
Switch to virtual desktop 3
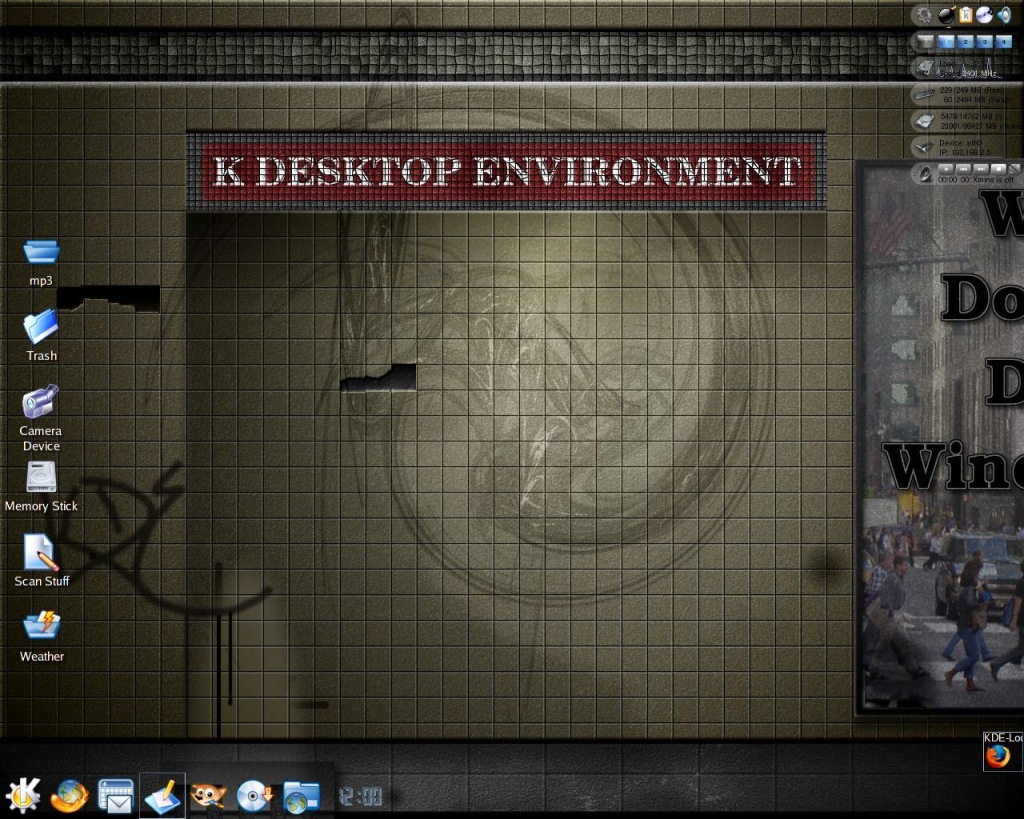[x=984, y=42]
